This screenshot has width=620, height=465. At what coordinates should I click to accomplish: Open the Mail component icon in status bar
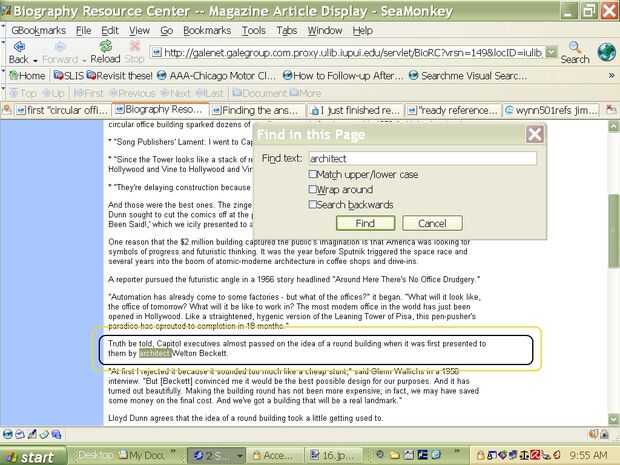20,435
